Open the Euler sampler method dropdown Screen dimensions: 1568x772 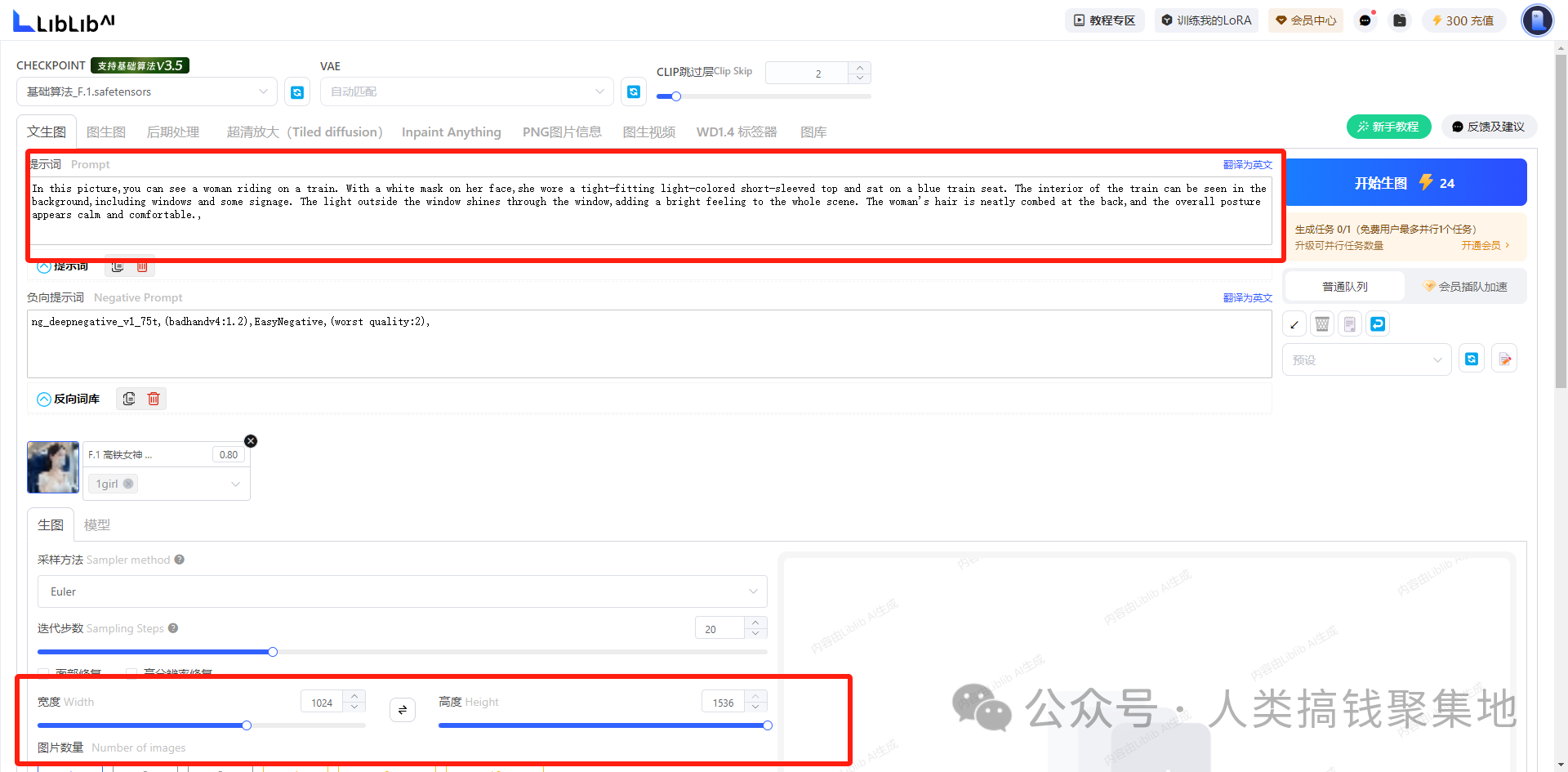[x=402, y=591]
